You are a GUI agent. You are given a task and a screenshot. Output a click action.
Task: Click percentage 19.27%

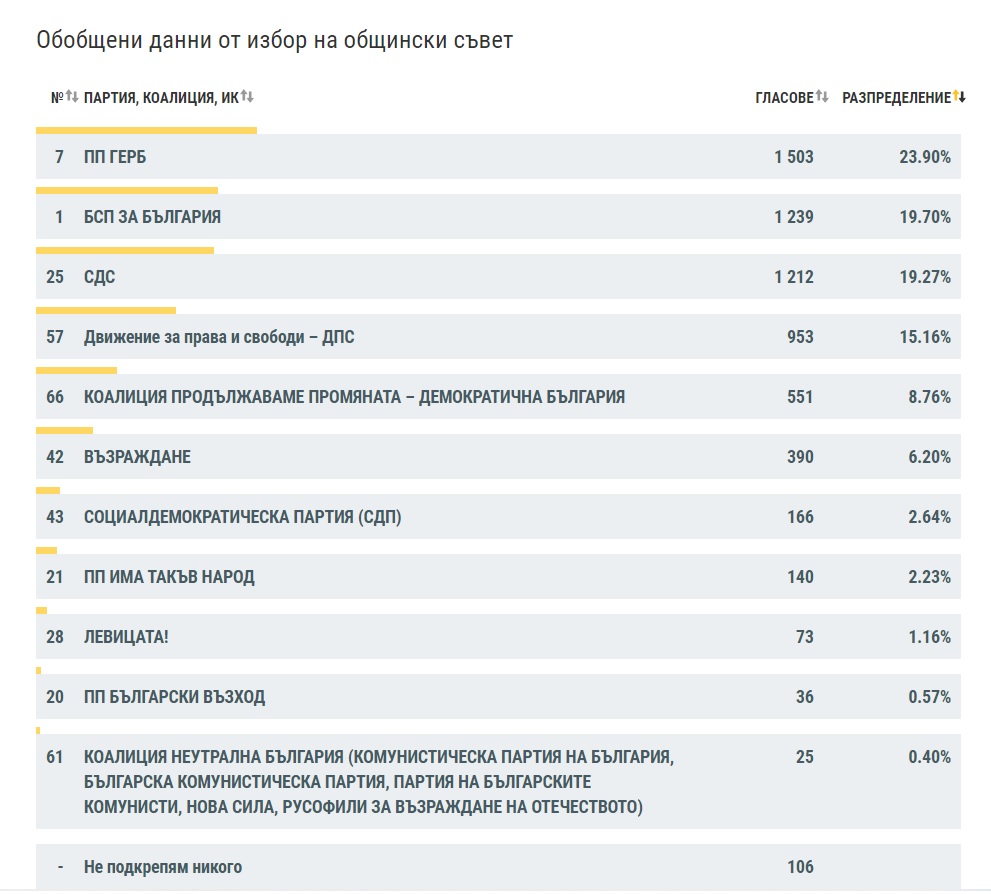[x=925, y=277]
